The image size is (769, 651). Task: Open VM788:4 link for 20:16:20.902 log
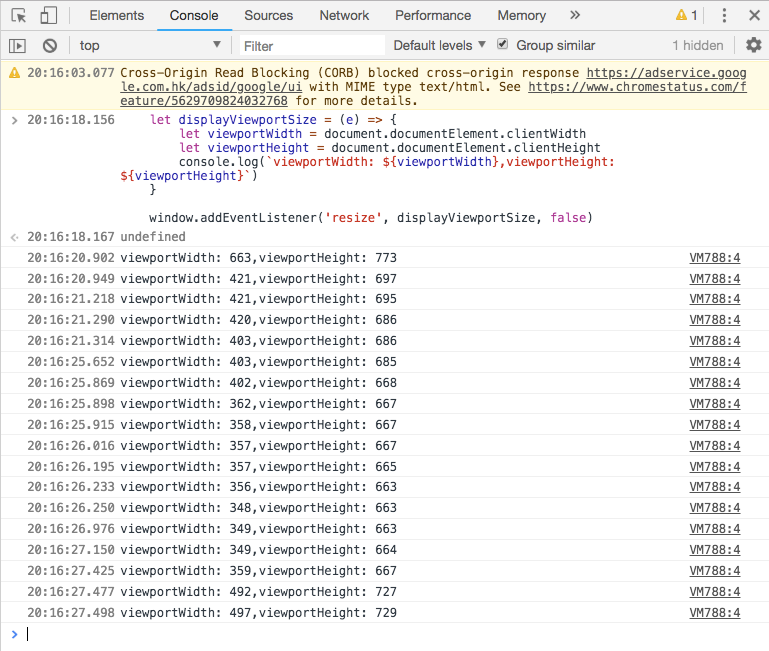click(x=715, y=258)
